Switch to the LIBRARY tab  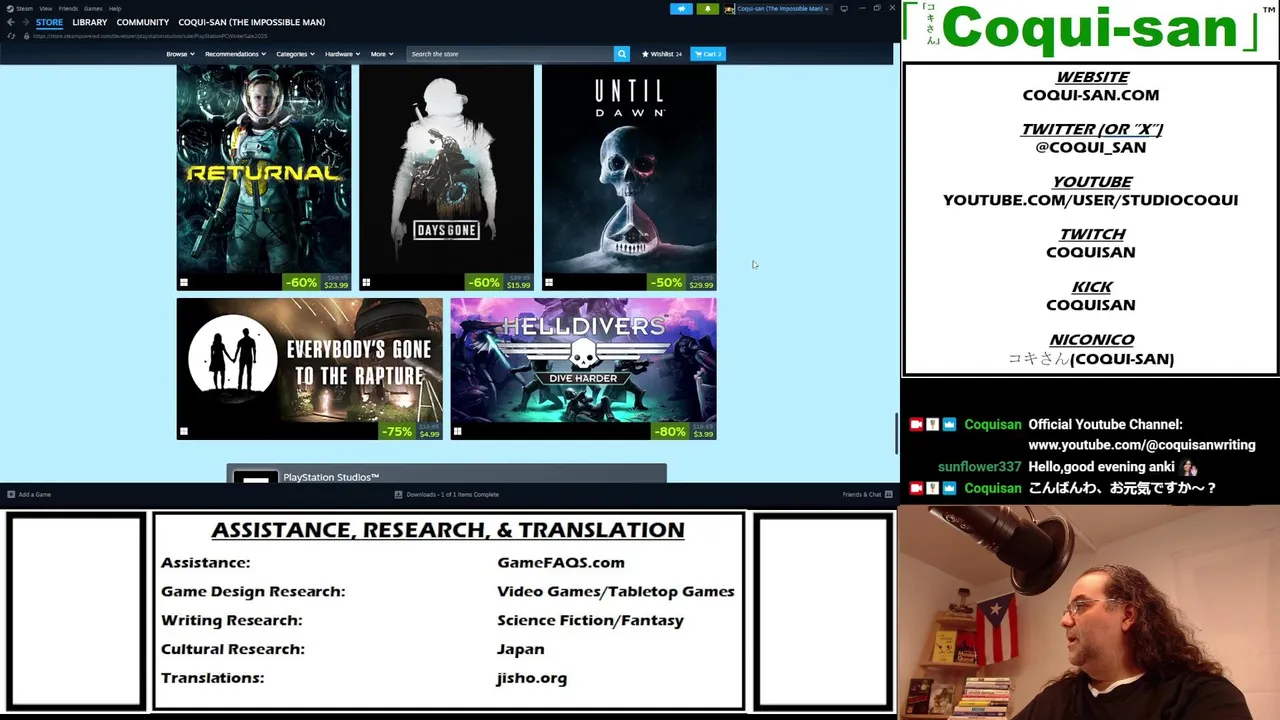[x=89, y=22]
